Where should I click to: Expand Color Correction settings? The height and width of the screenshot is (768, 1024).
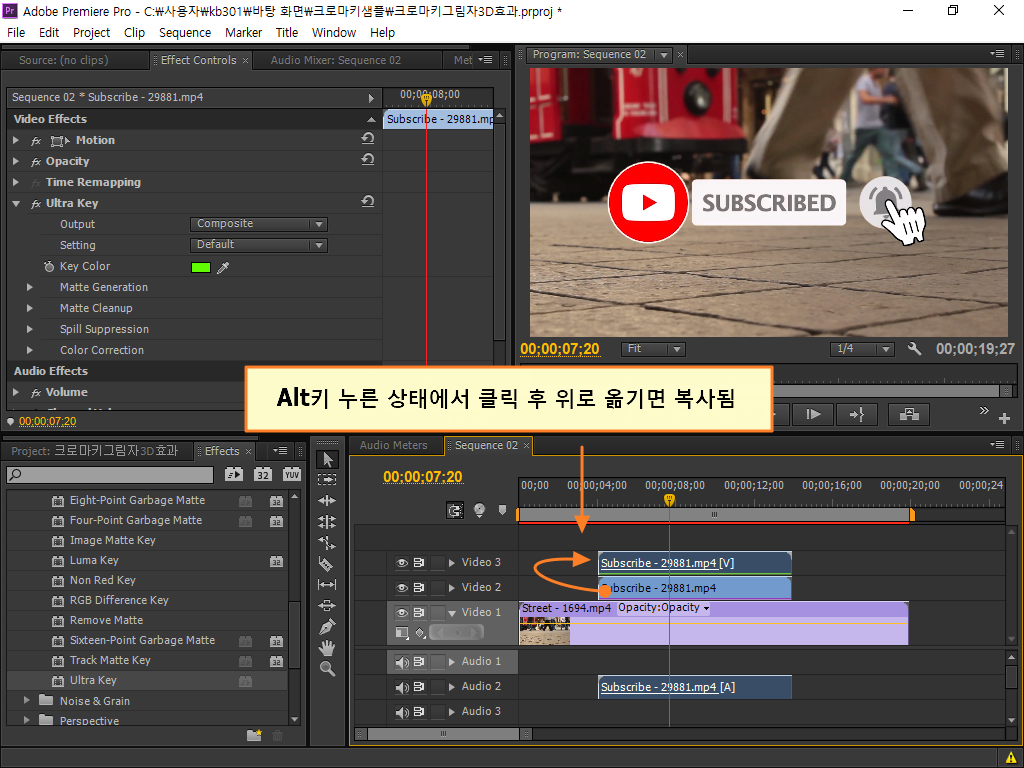tap(29, 349)
